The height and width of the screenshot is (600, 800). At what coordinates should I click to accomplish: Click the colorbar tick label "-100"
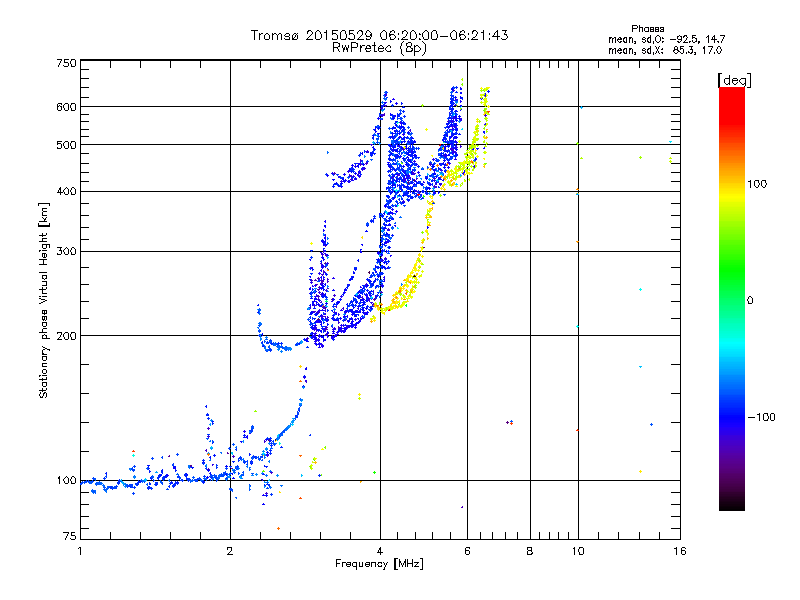pyautogui.click(x=761, y=417)
